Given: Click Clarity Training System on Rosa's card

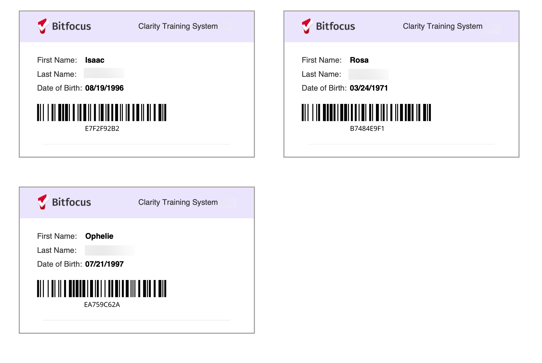Looking at the screenshot, I should pos(442,26).
